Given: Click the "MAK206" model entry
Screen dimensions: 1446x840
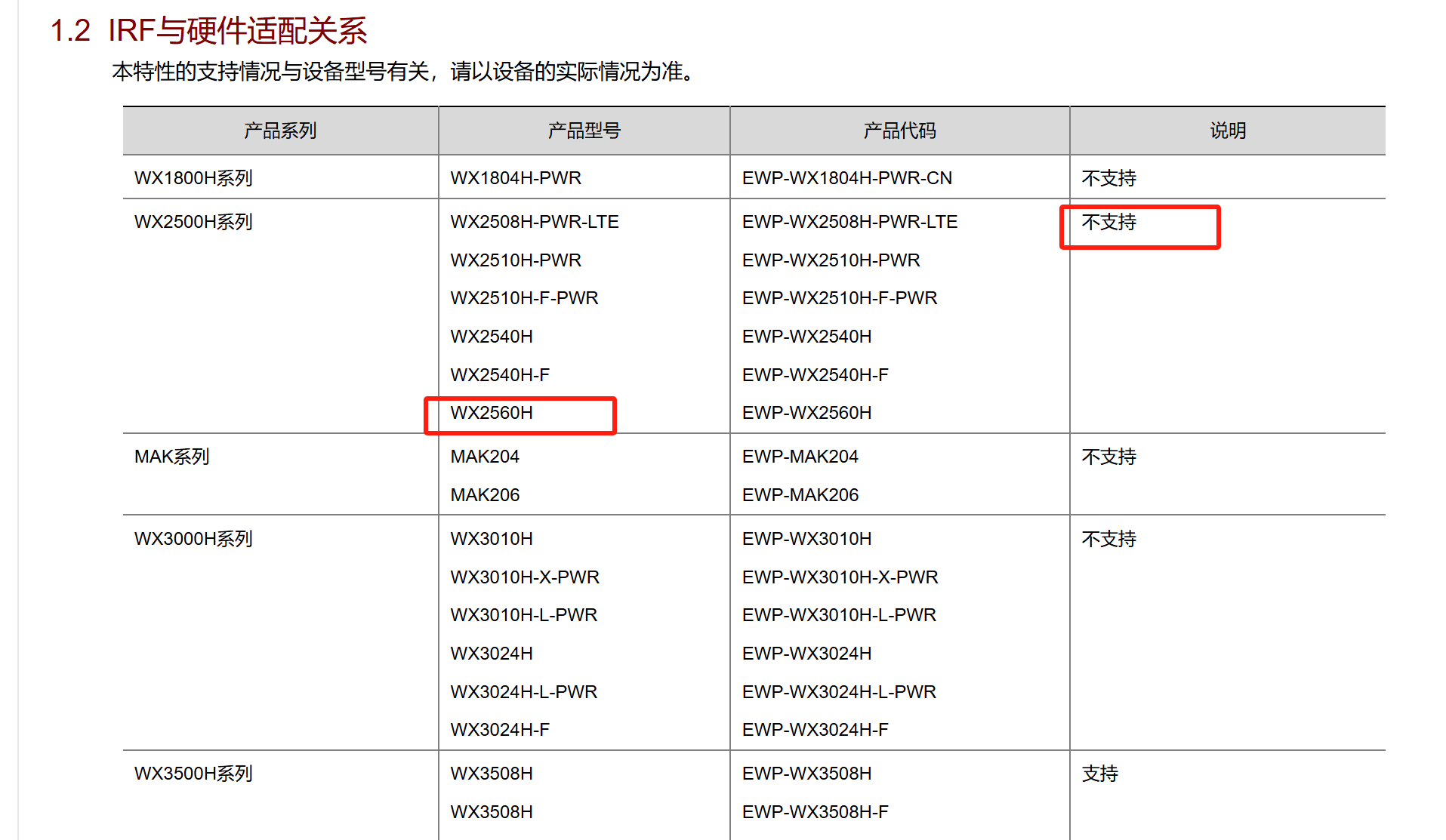Looking at the screenshot, I should pos(485,495).
